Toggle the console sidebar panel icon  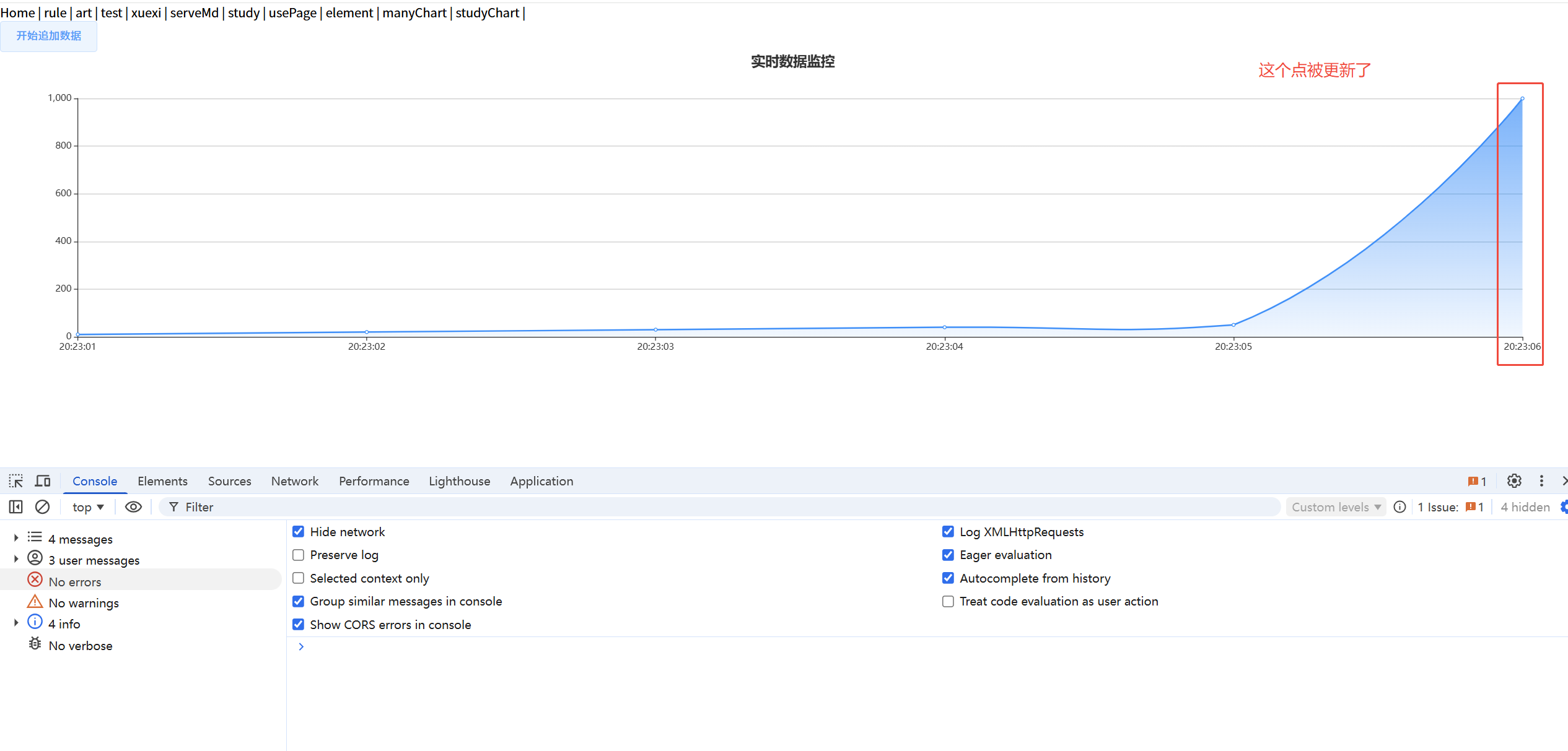pos(16,507)
